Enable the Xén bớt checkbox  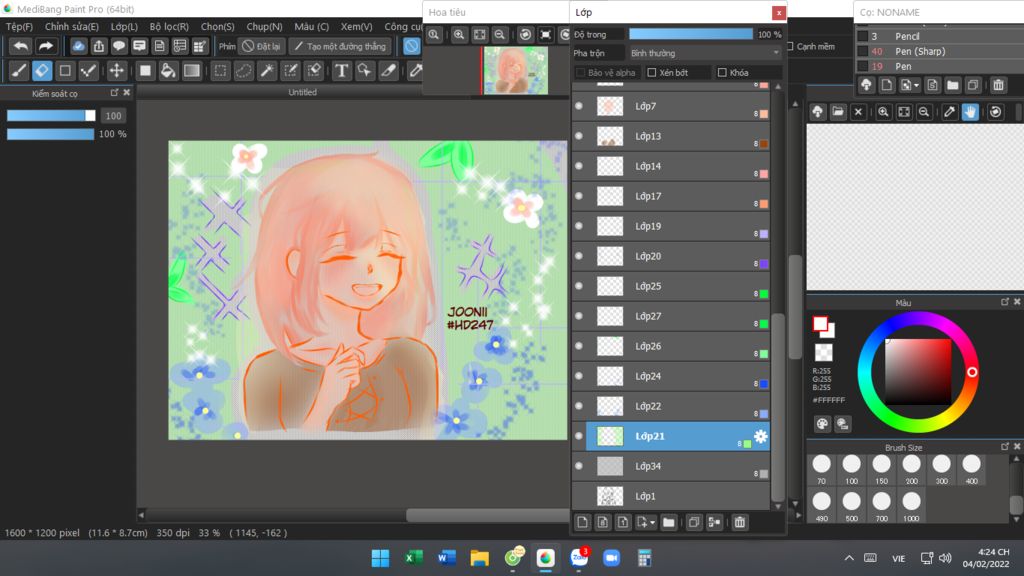tap(652, 72)
